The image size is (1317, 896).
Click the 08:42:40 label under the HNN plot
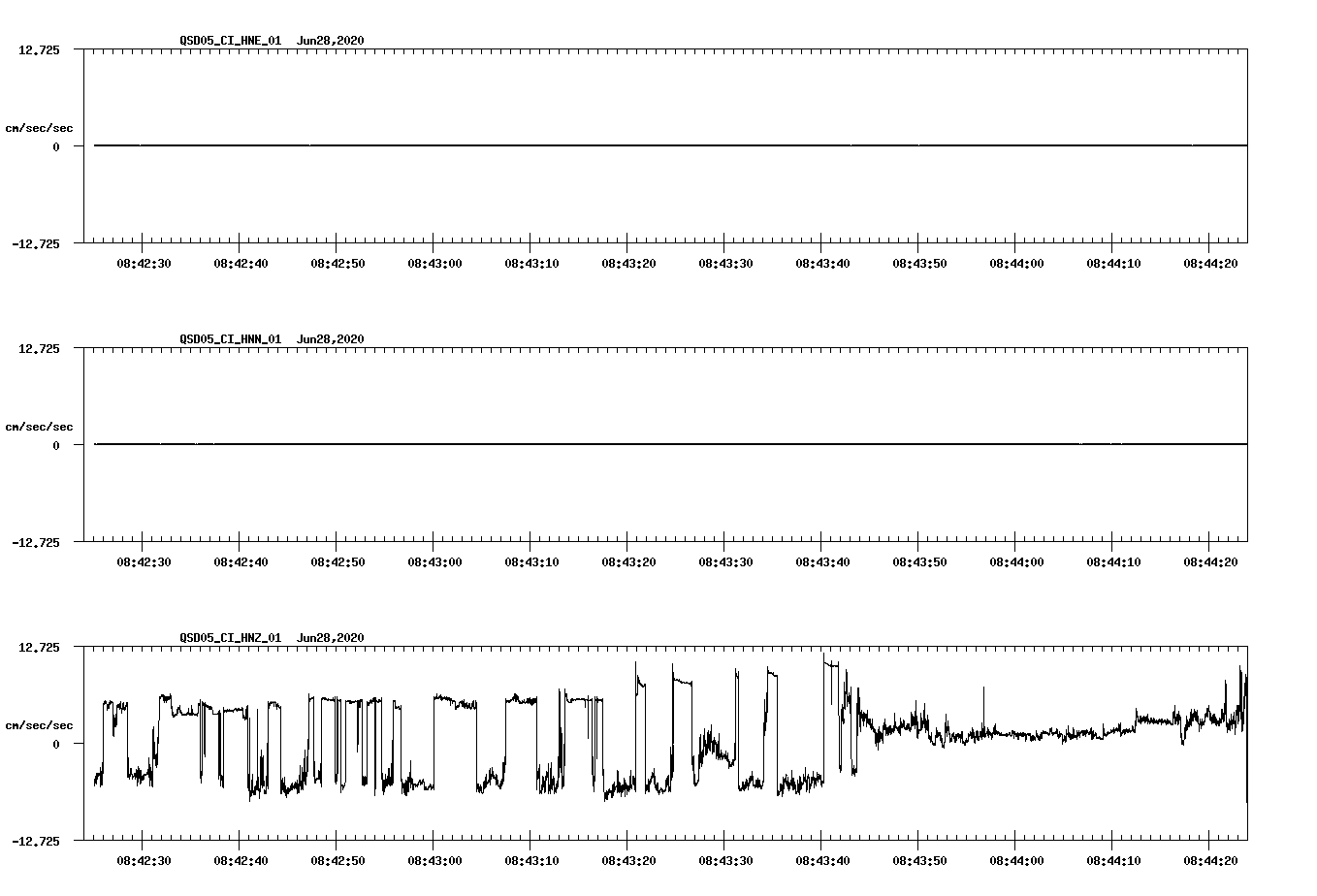click(241, 562)
